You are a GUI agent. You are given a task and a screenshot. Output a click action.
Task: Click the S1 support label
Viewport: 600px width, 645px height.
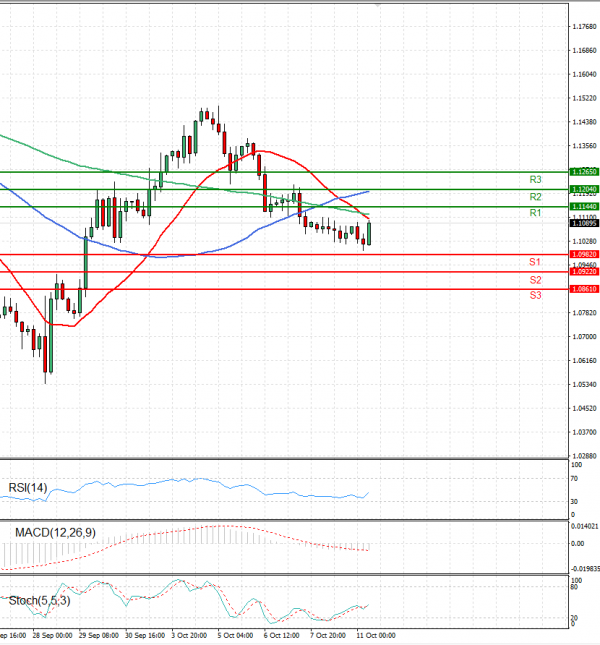(x=535, y=262)
